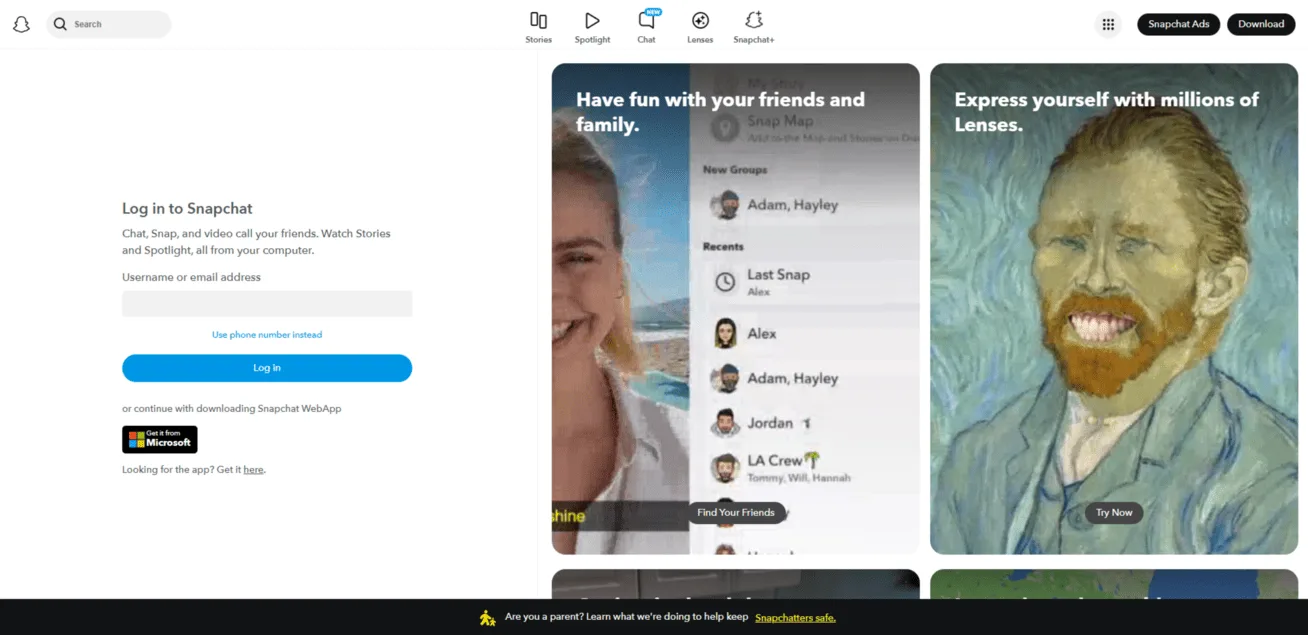The height and width of the screenshot is (635, 1308).
Task: Click the Get it from Microsoft badge
Action: (x=160, y=439)
